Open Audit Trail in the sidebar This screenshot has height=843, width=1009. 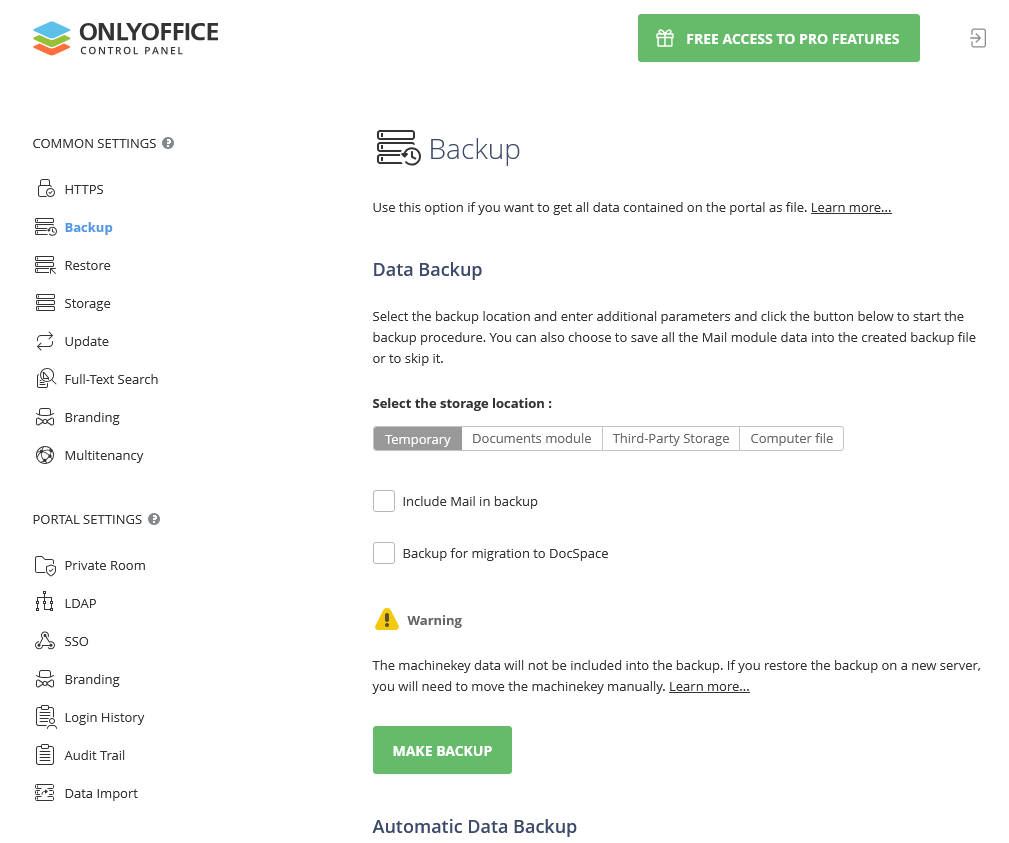94,755
